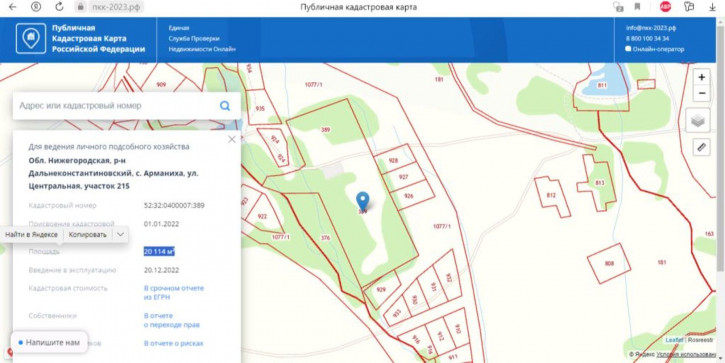725x363 pixels.
Task: Activate the ruler measurement tool
Action: coord(702,148)
